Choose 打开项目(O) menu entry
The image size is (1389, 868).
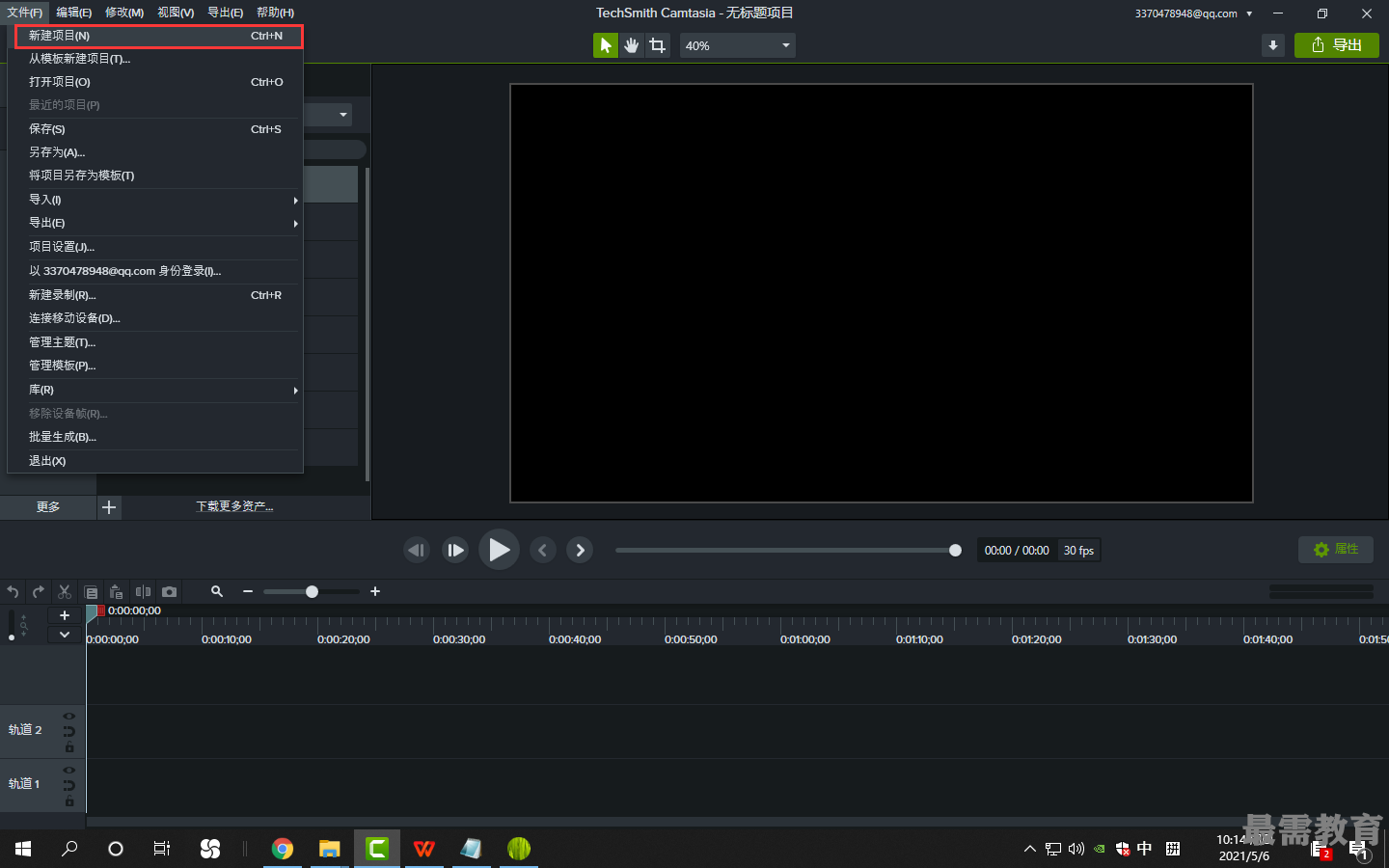(154, 82)
